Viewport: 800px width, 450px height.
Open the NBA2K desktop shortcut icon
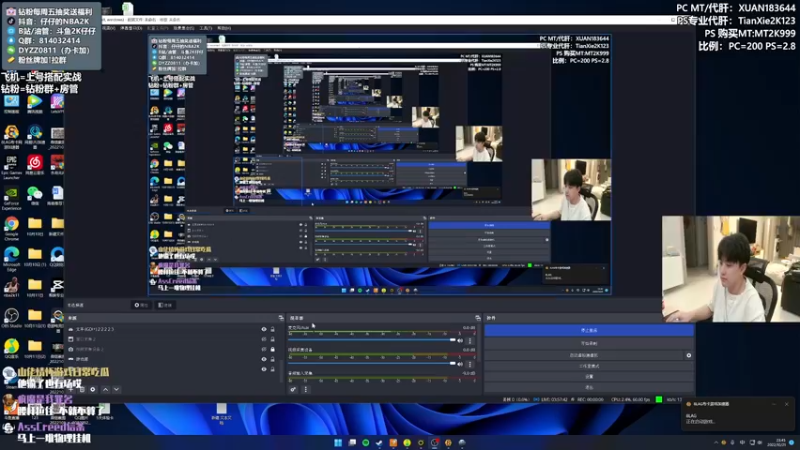pyautogui.click(x=11, y=288)
